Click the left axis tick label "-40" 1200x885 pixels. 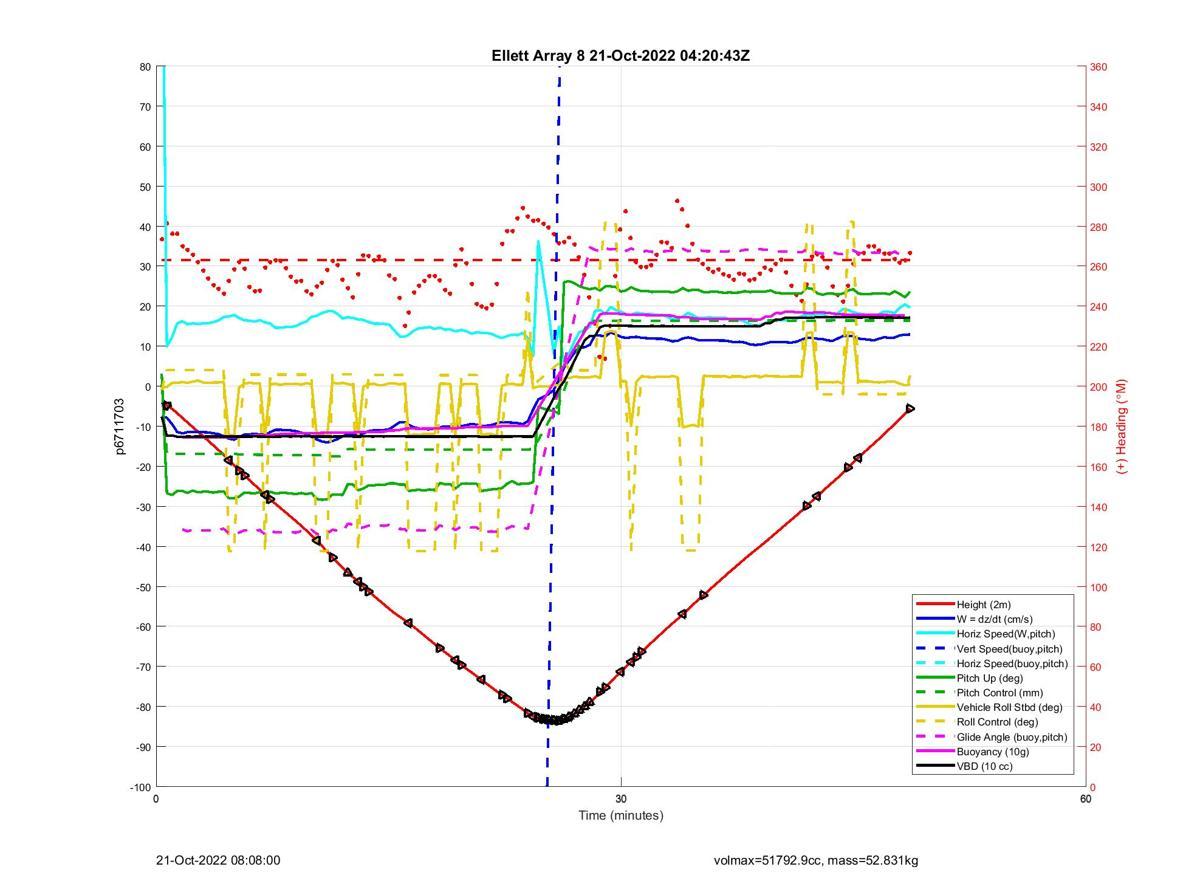coord(143,547)
